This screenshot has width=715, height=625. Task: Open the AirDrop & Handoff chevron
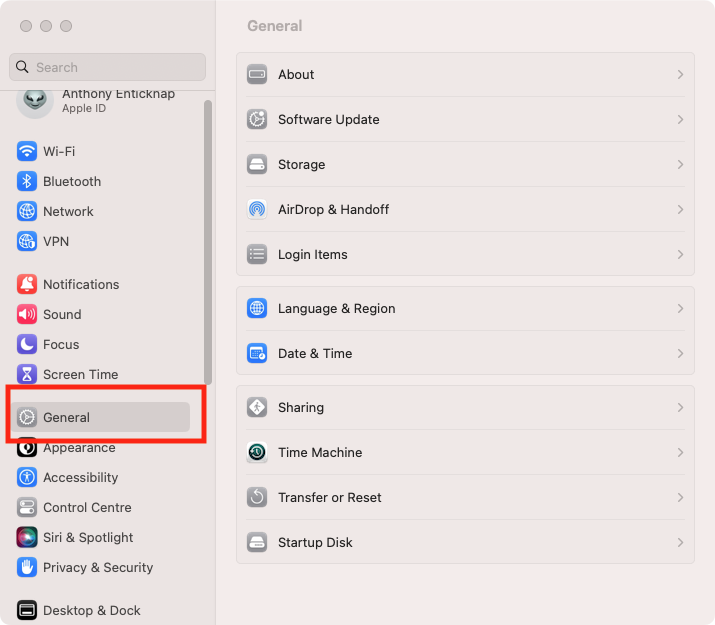(x=680, y=210)
